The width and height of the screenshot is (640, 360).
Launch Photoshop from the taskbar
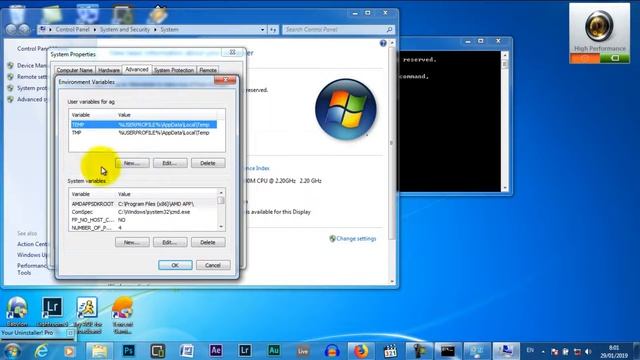[129, 351]
